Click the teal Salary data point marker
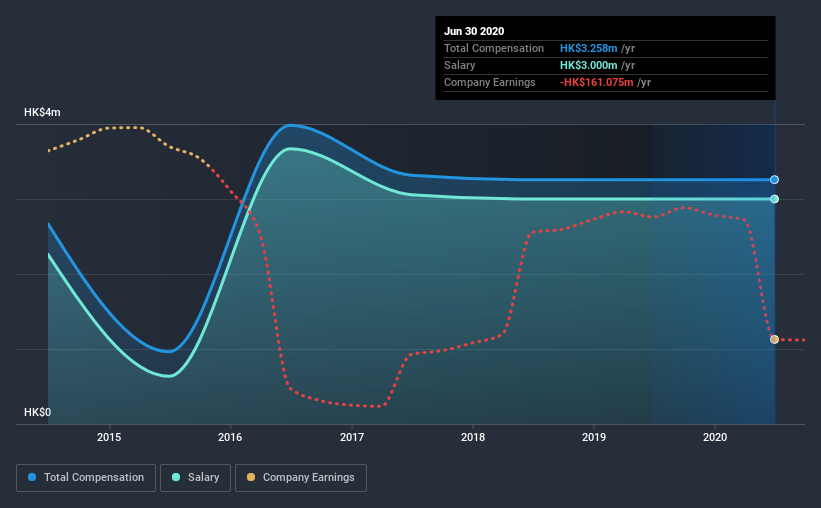The width and height of the screenshot is (821, 508). pyautogui.click(x=774, y=199)
